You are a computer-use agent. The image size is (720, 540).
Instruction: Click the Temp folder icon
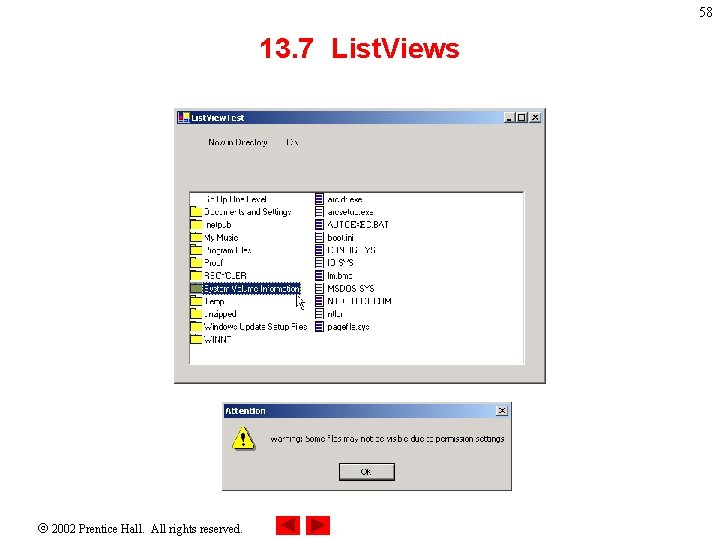click(196, 301)
